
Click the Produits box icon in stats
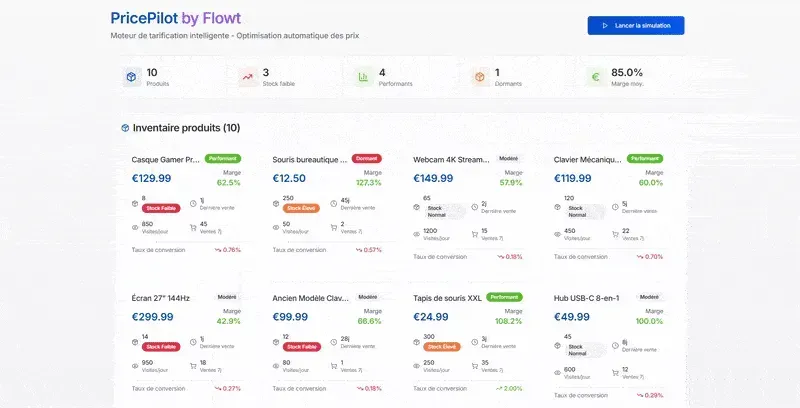pyautogui.click(x=132, y=77)
